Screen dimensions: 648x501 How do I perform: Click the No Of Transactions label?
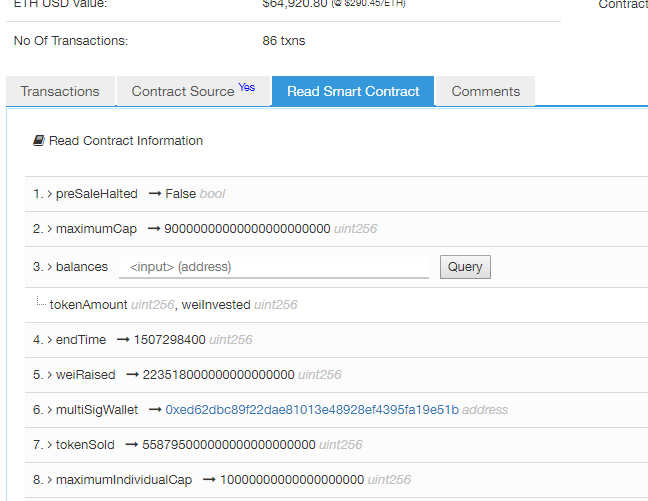(71, 41)
